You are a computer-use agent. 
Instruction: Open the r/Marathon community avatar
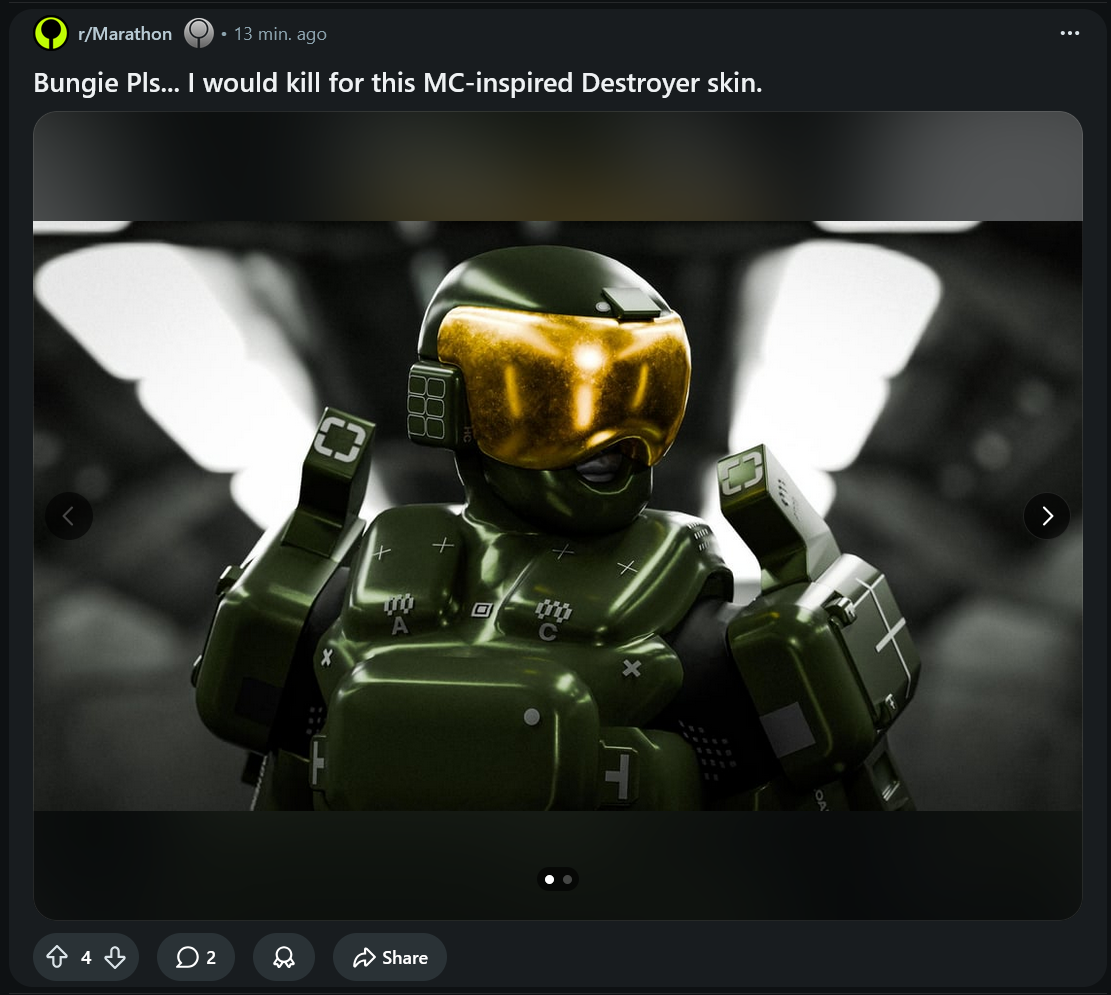click(51, 33)
